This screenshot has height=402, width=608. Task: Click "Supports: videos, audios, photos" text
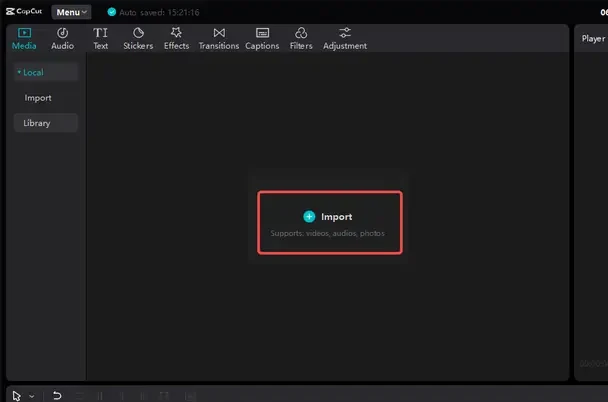coord(328,233)
